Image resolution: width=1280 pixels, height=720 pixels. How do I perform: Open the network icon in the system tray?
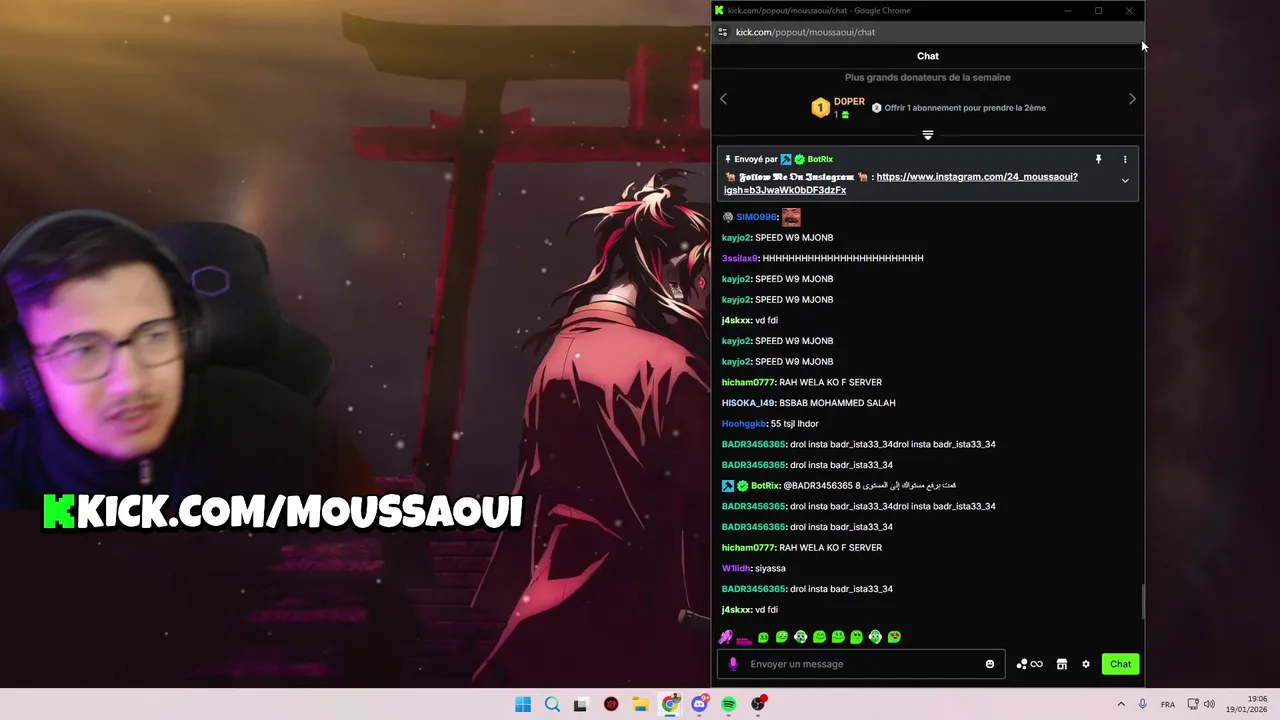1195,705
